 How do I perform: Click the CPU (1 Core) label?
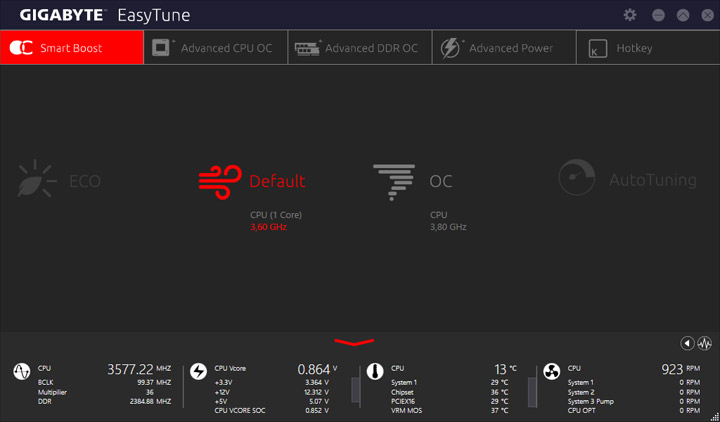pos(276,215)
